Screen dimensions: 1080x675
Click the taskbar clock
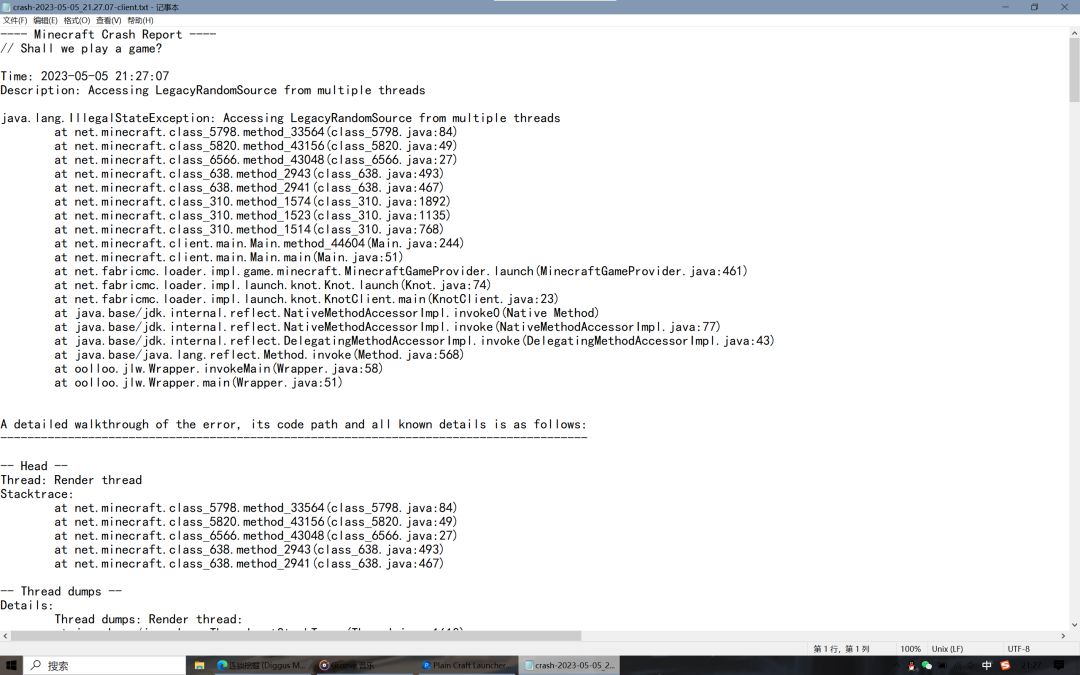pyautogui.click(x=1031, y=665)
